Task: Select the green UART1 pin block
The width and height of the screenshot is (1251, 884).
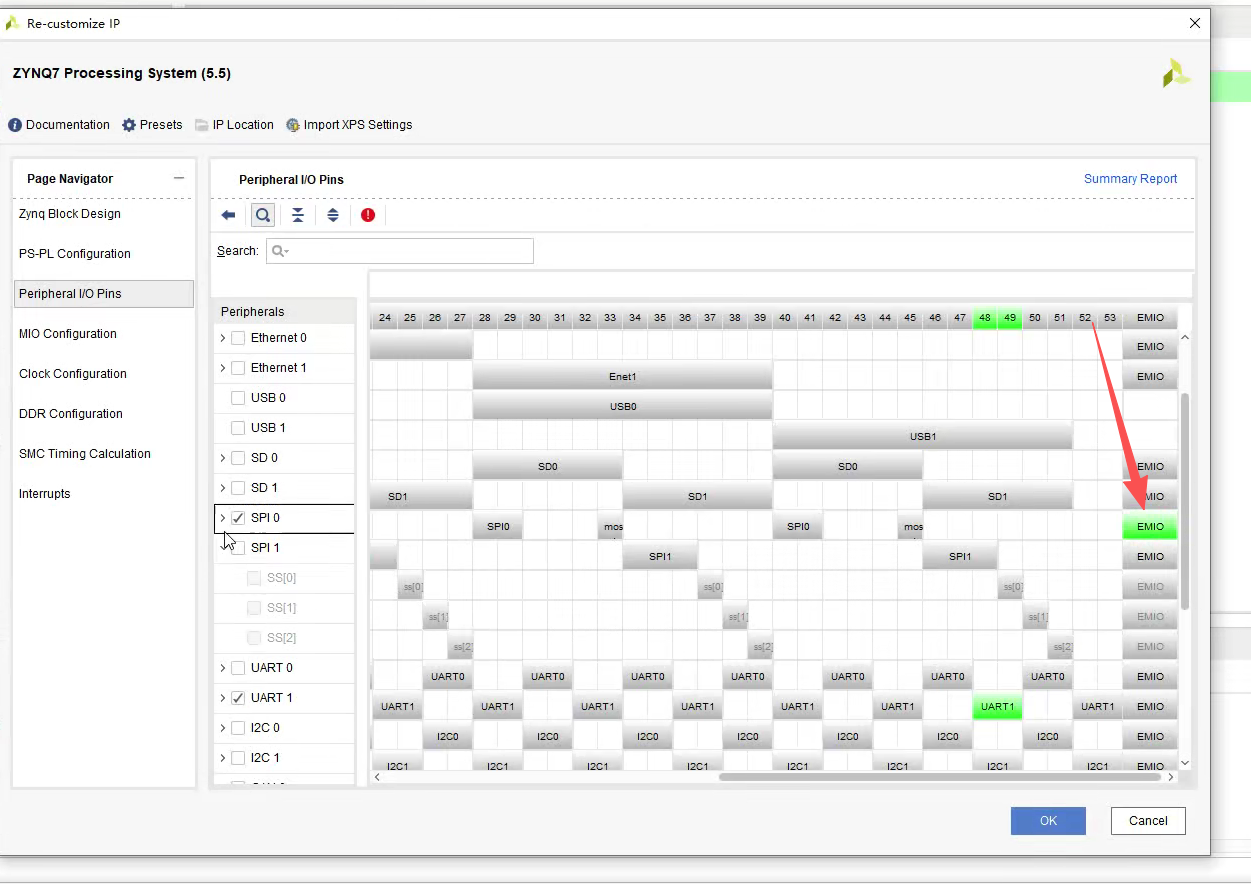Action: (997, 707)
